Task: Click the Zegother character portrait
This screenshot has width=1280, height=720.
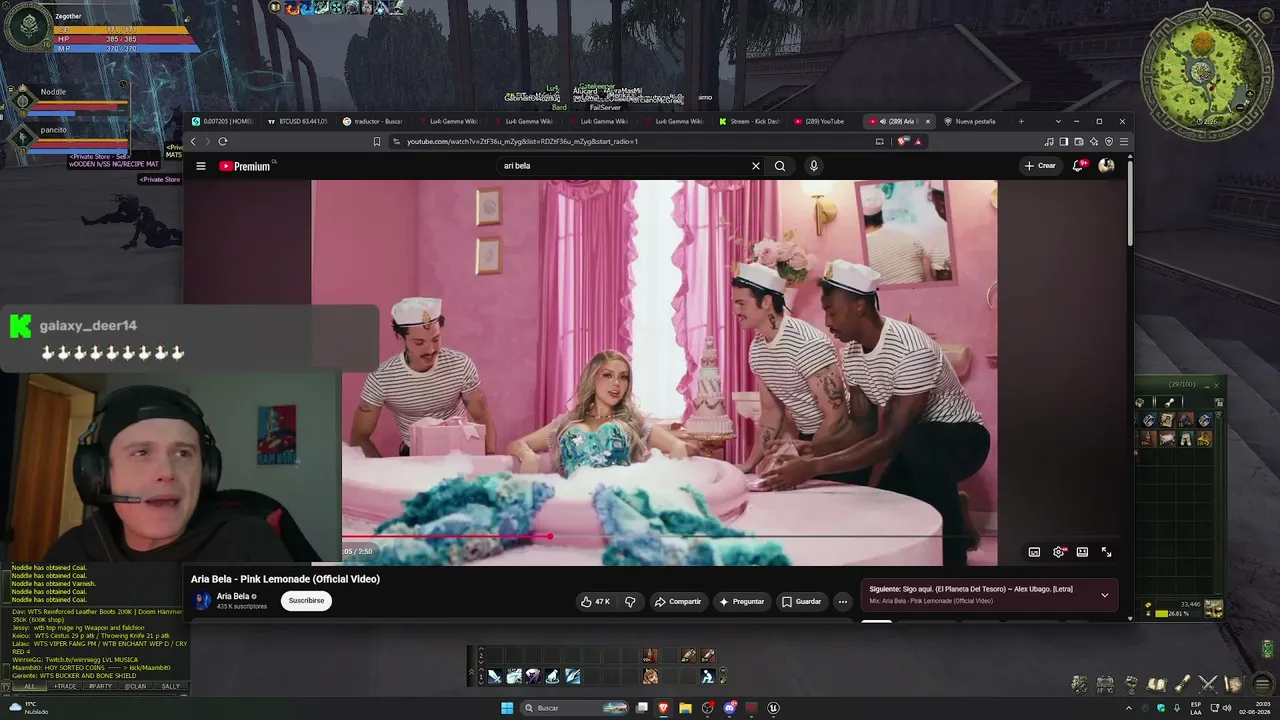Action: point(29,29)
